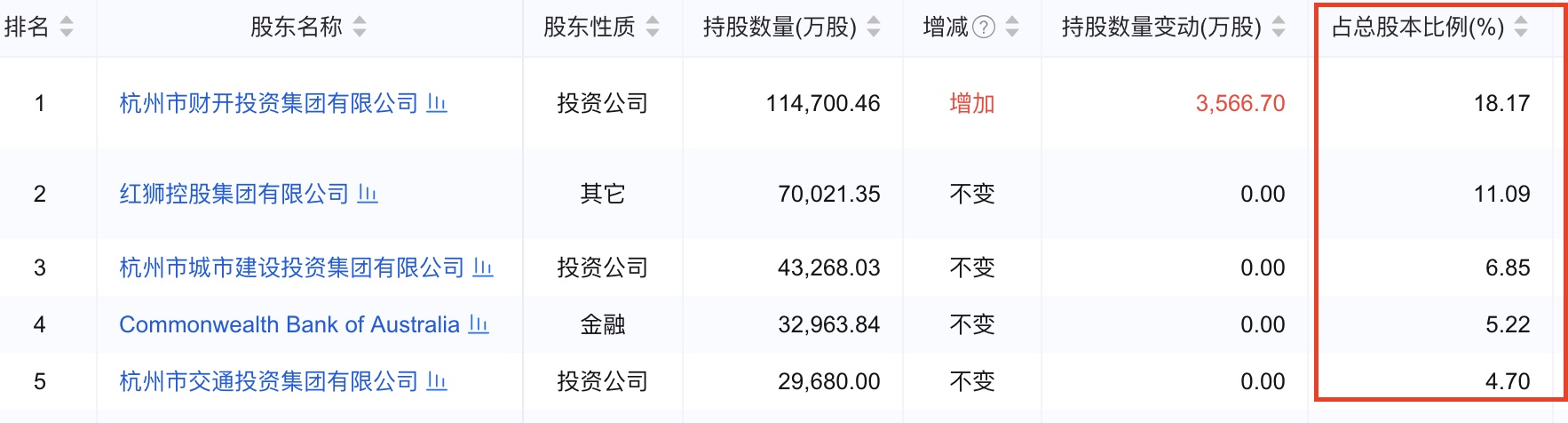Screen dimensions: 1568x423
Task: Open 杭州市城市建设投资集团有限公司 link
Action: click(291, 267)
